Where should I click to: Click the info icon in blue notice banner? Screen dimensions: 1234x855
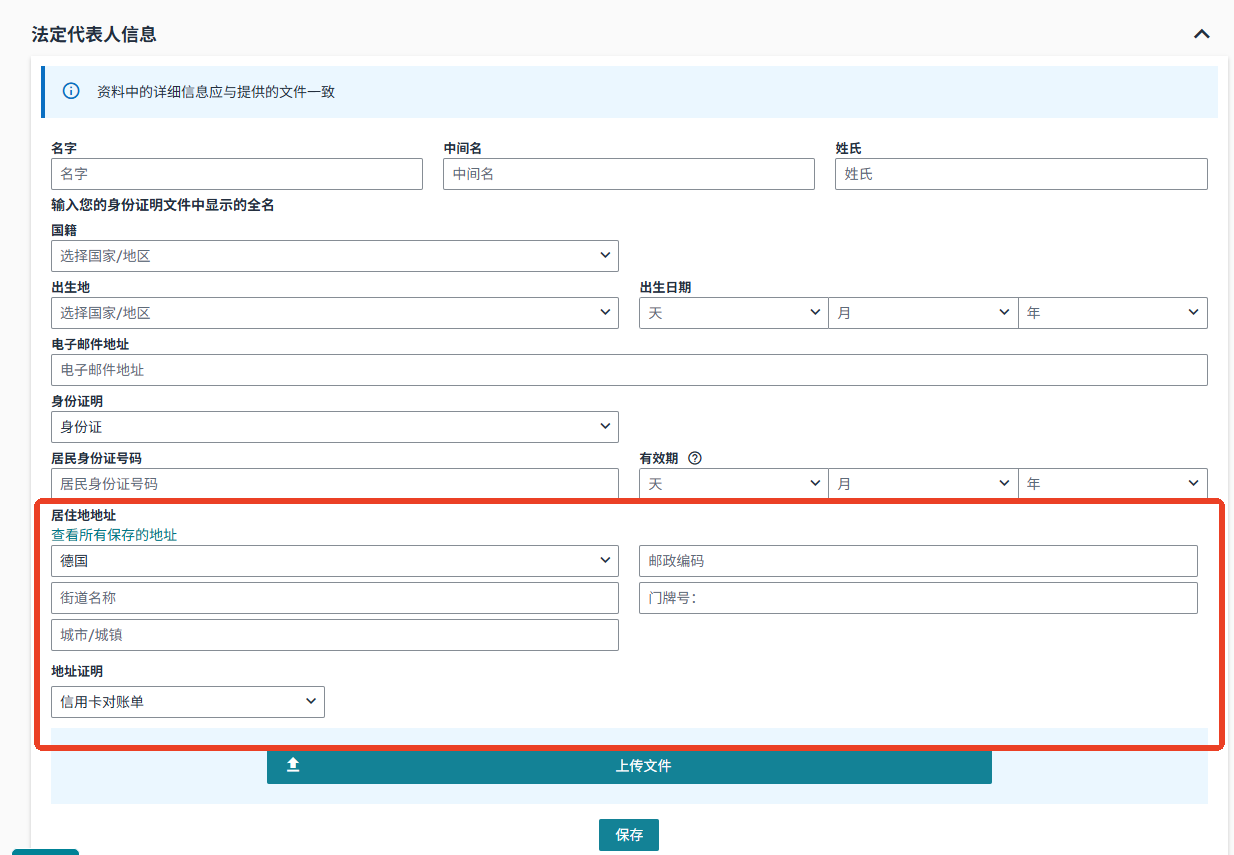pos(71,92)
